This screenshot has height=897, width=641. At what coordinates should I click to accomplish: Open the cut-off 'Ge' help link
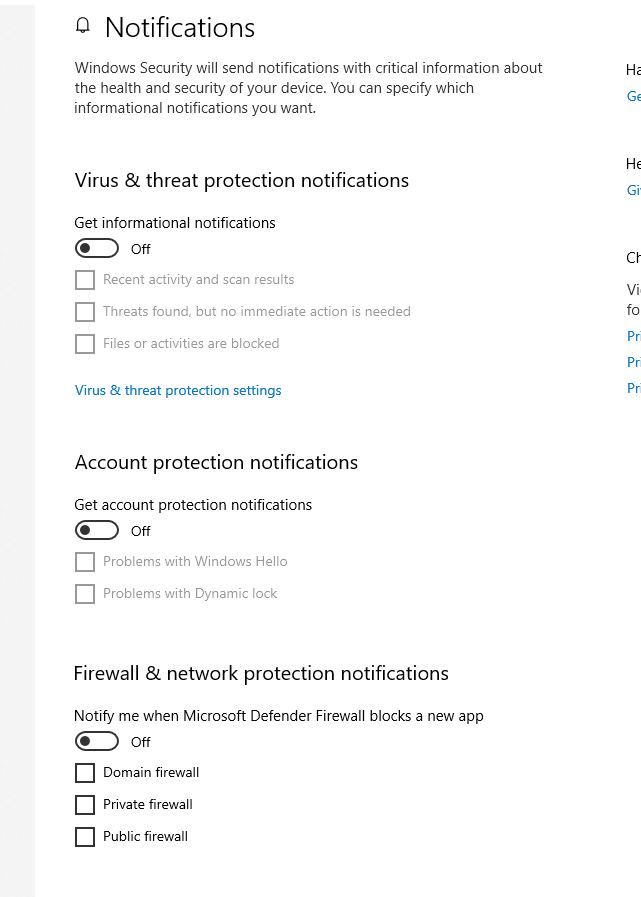[634, 96]
